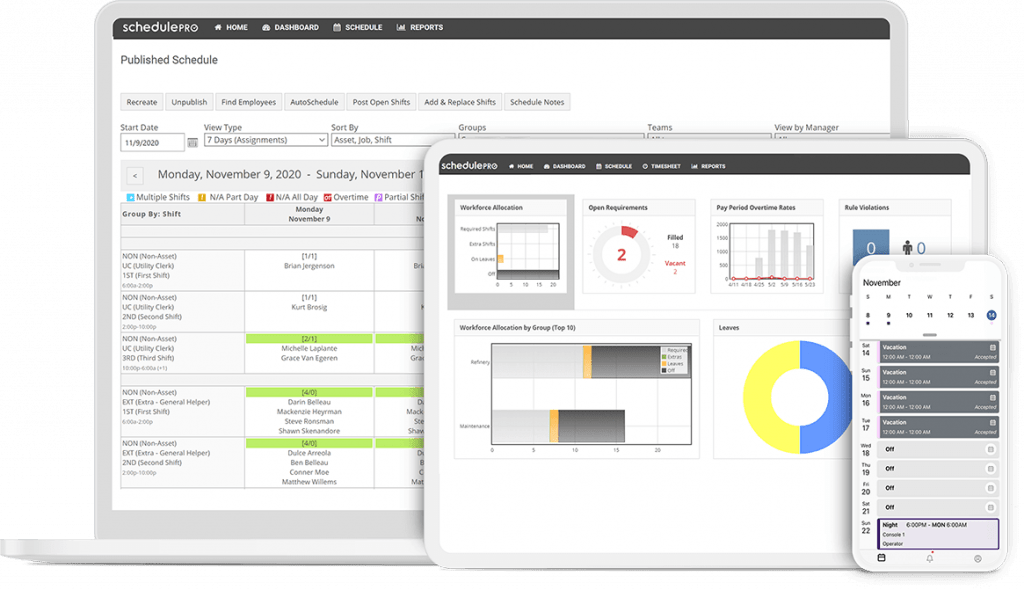Open the calendar picker beside Start Date

click(x=193, y=142)
